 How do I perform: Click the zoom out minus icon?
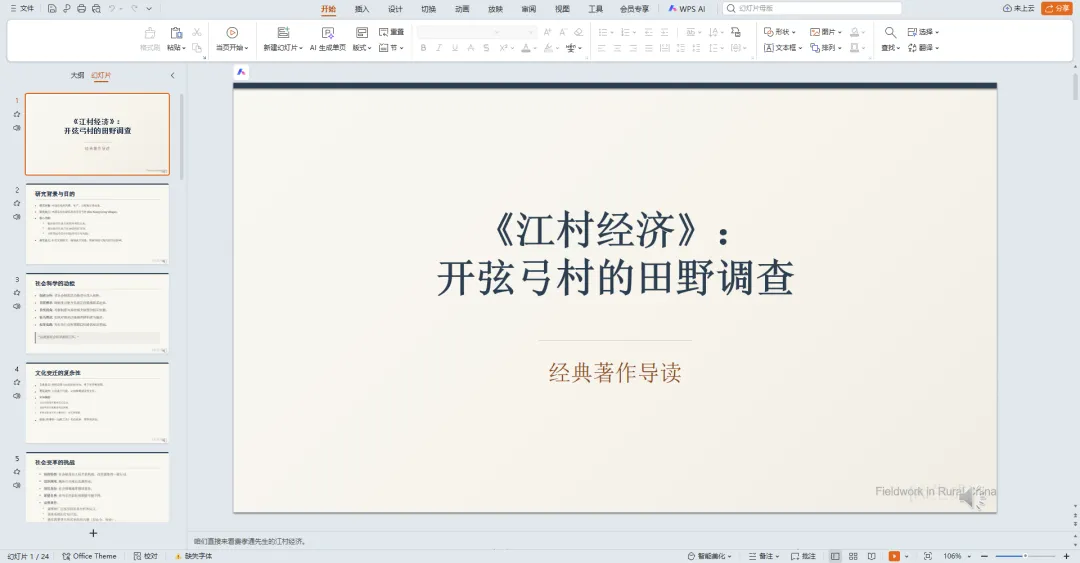[x=984, y=556]
